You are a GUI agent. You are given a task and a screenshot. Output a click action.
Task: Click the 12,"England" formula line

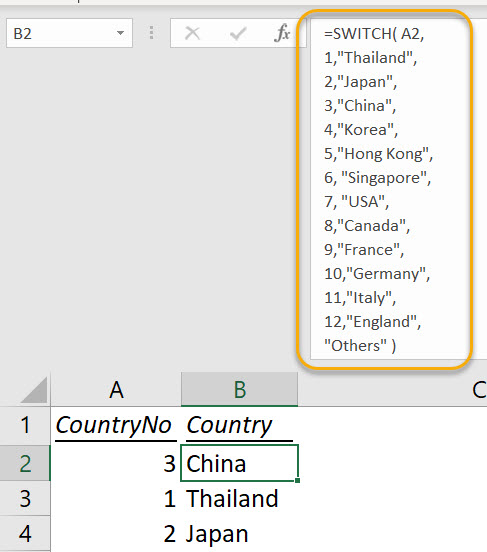pyautogui.click(x=373, y=322)
